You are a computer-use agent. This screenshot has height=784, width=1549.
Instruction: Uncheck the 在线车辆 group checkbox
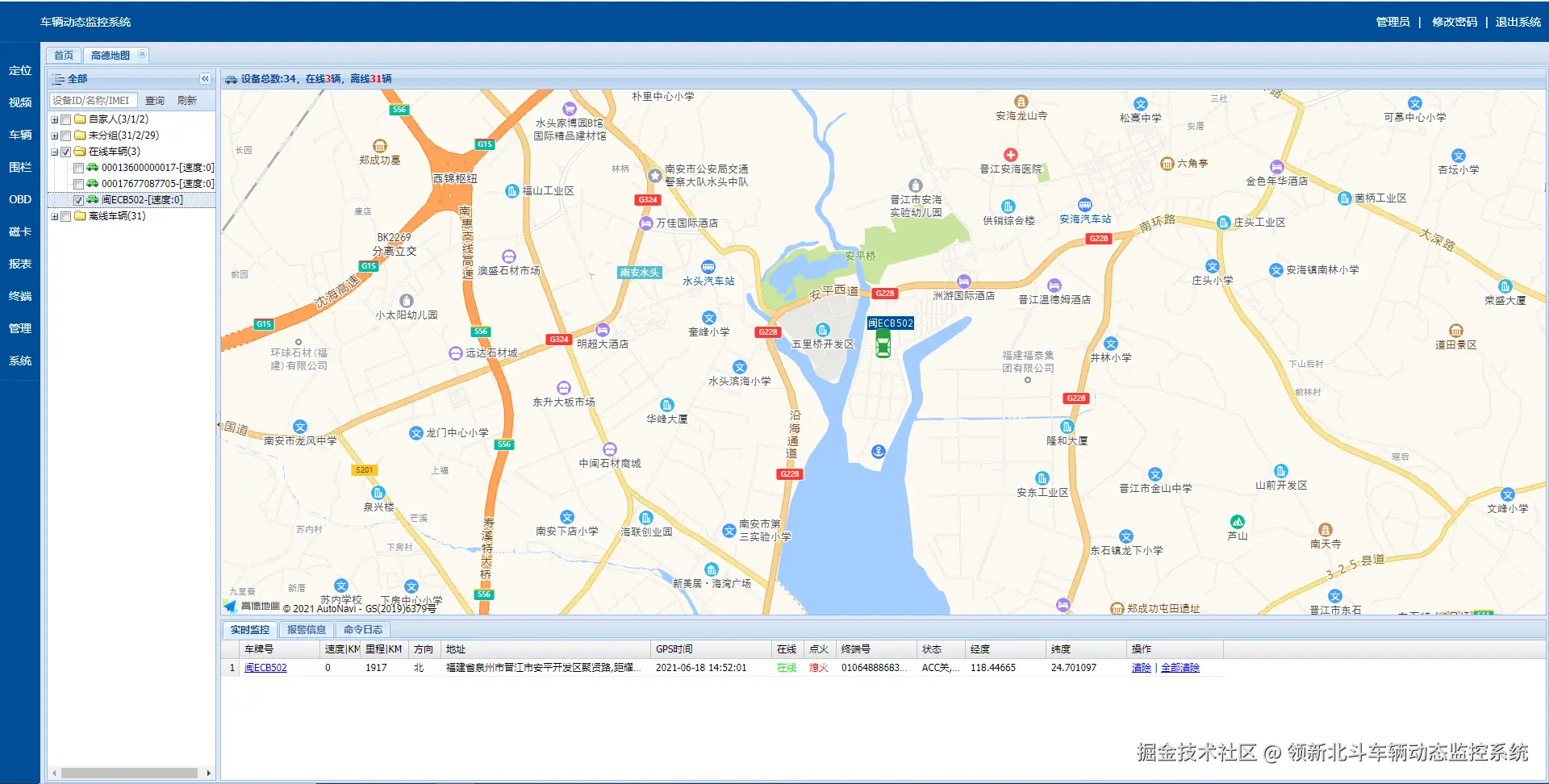point(66,152)
